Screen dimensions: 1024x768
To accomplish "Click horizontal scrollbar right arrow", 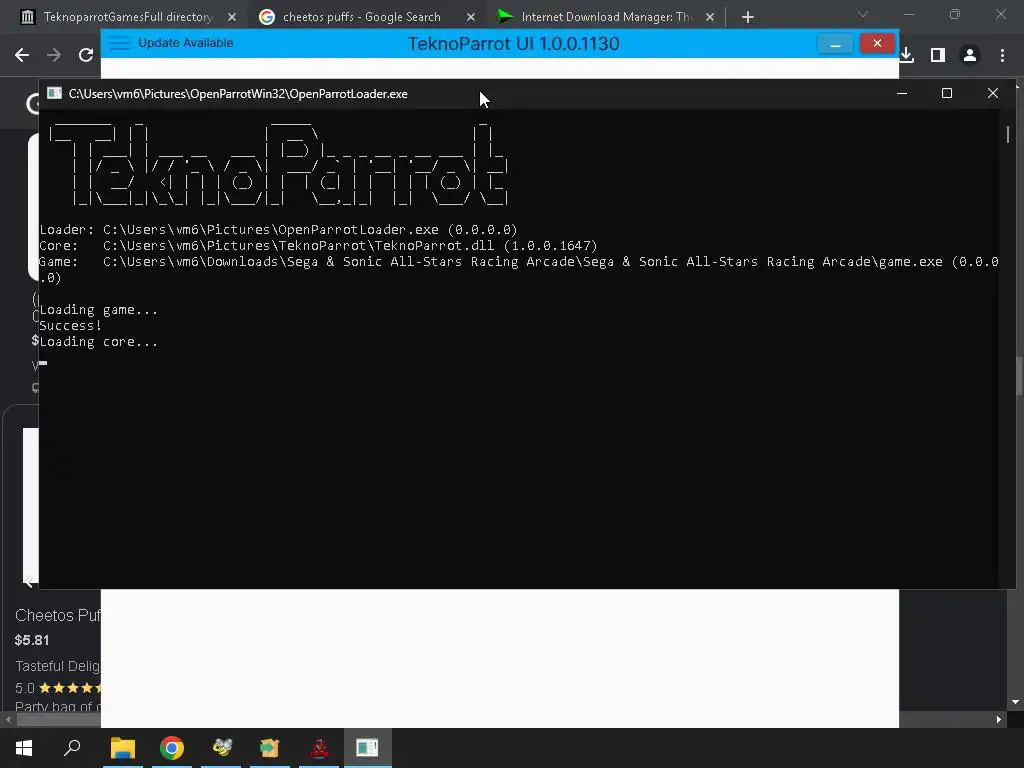I will (999, 720).
